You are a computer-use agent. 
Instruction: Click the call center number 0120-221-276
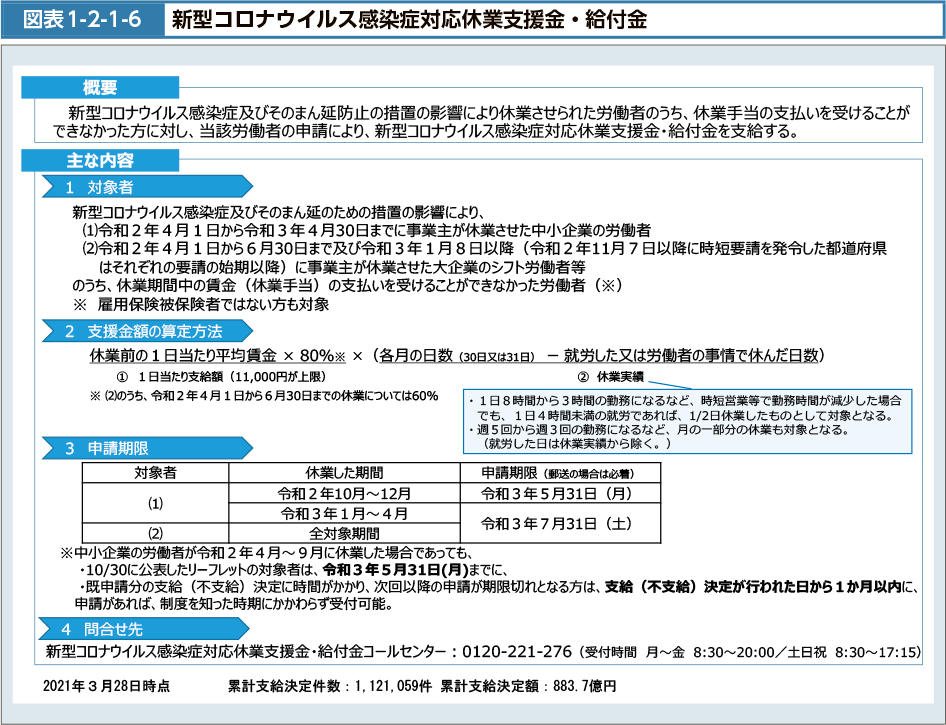pyautogui.click(x=518, y=652)
